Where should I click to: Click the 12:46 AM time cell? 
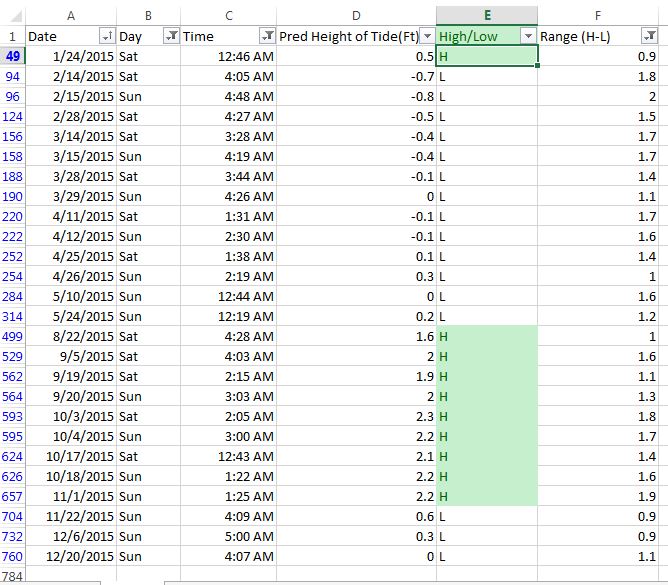click(x=229, y=56)
